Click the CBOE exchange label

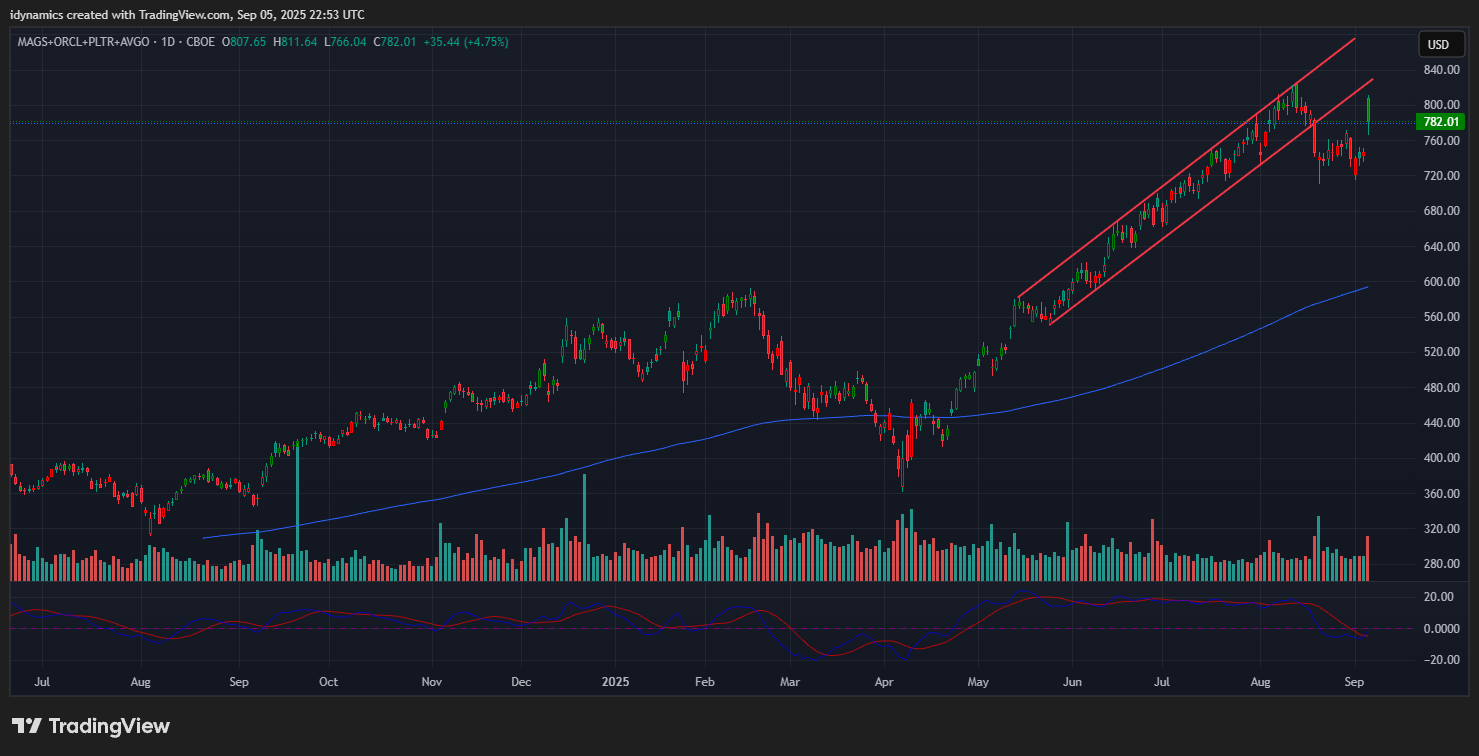[x=199, y=43]
